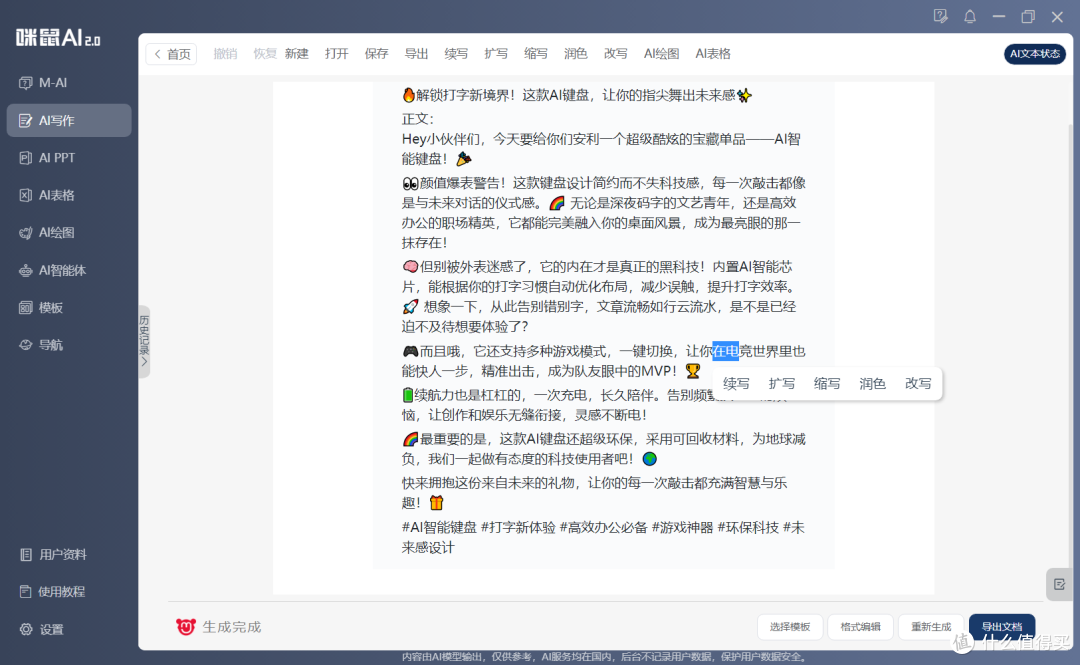This screenshot has height=665, width=1080.
Task: Click 续写 in the top toolbar
Action: (456, 54)
